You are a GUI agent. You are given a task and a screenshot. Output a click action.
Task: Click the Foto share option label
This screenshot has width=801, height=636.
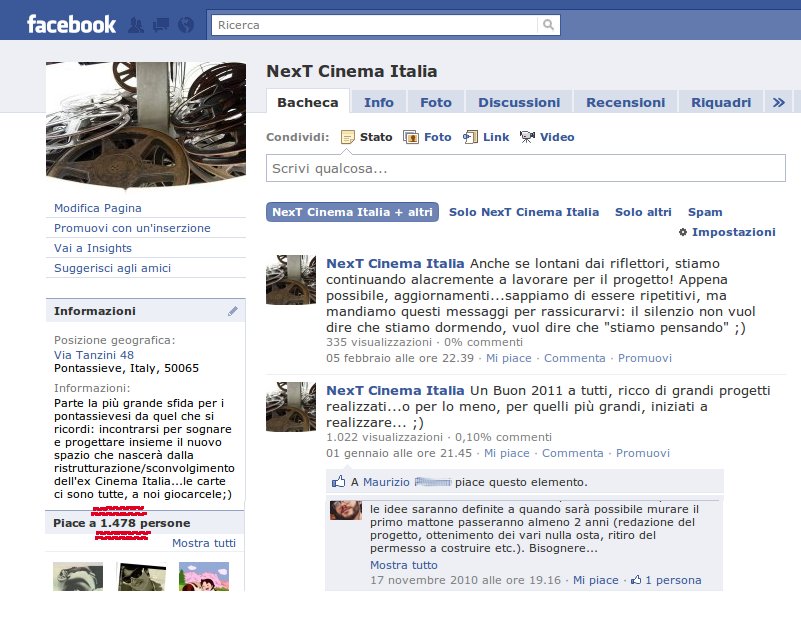(438, 137)
